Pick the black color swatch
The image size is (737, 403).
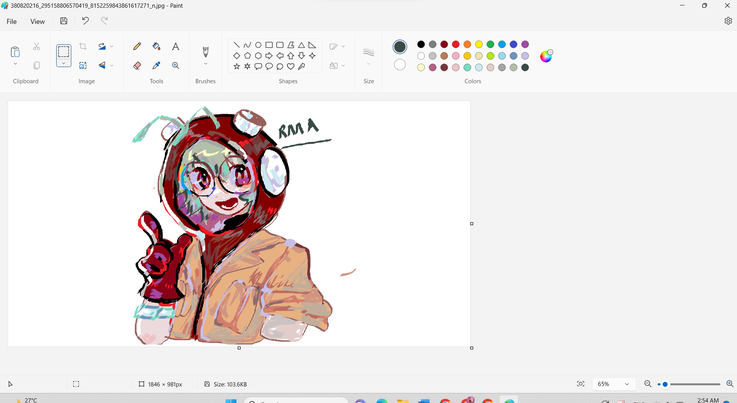click(421, 44)
